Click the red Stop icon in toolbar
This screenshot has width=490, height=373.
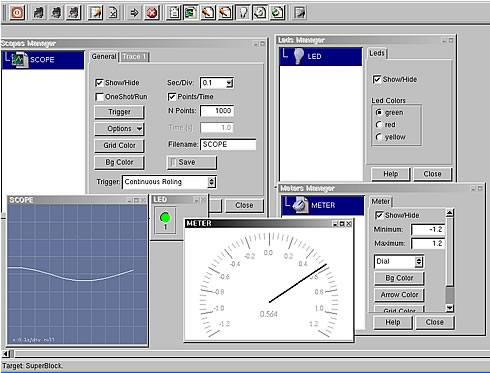click(x=152, y=13)
